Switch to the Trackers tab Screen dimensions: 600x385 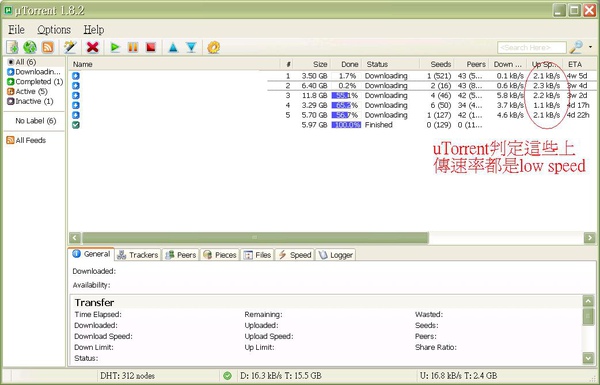(138, 255)
